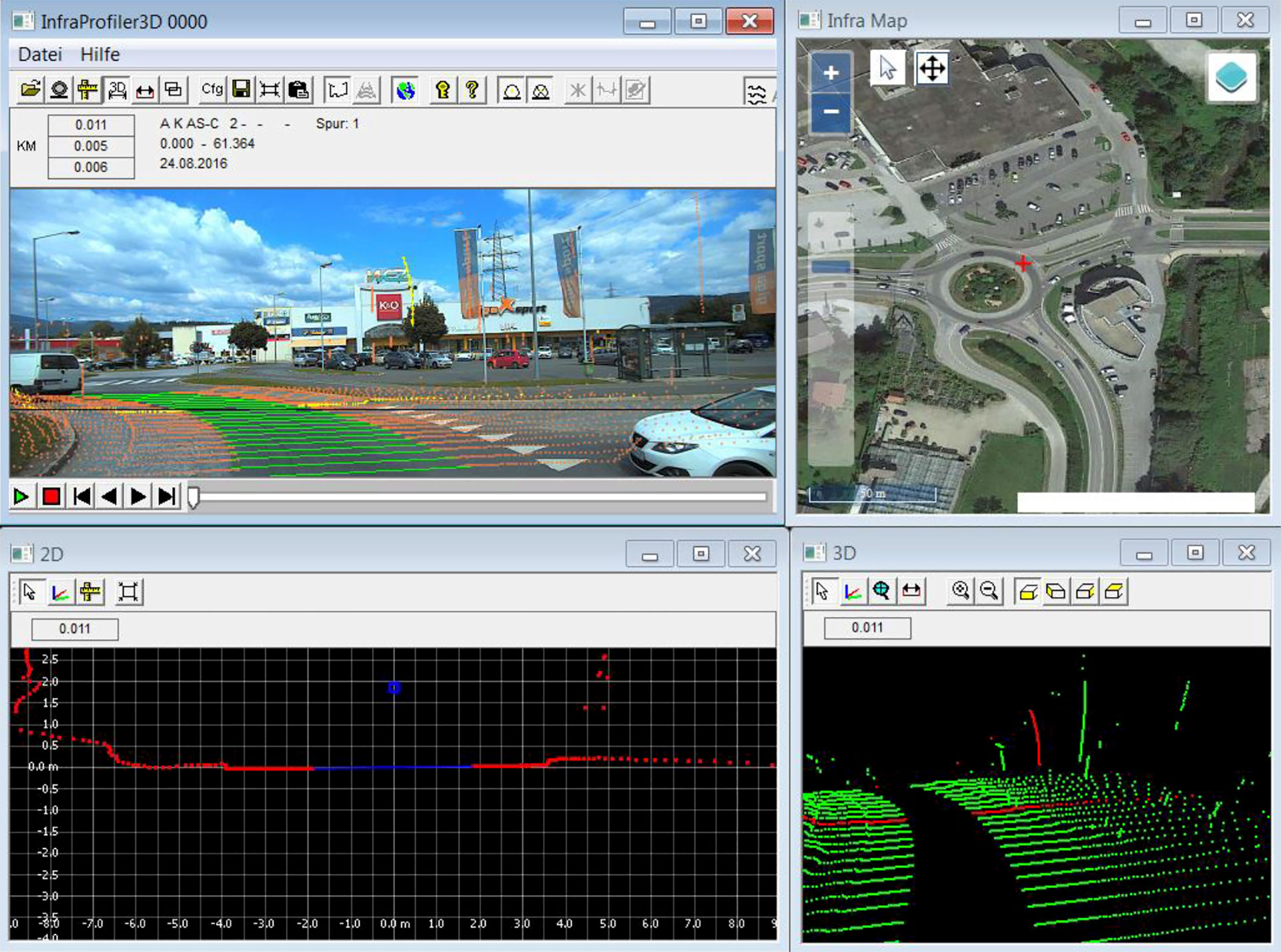Zoom in the 3D view with magnifier plus

[x=961, y=591]
